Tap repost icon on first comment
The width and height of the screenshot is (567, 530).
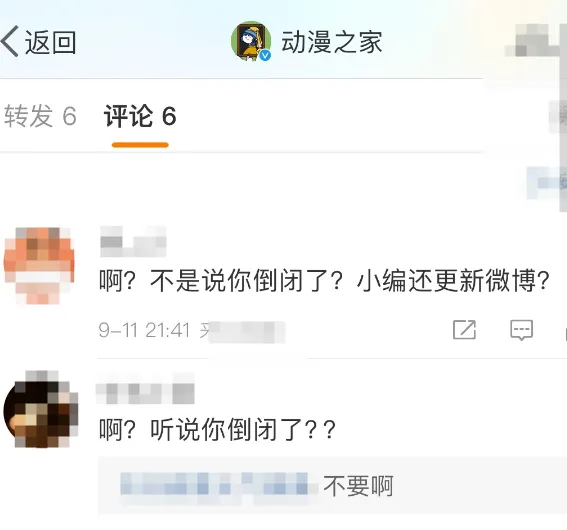tap(464, 330)
